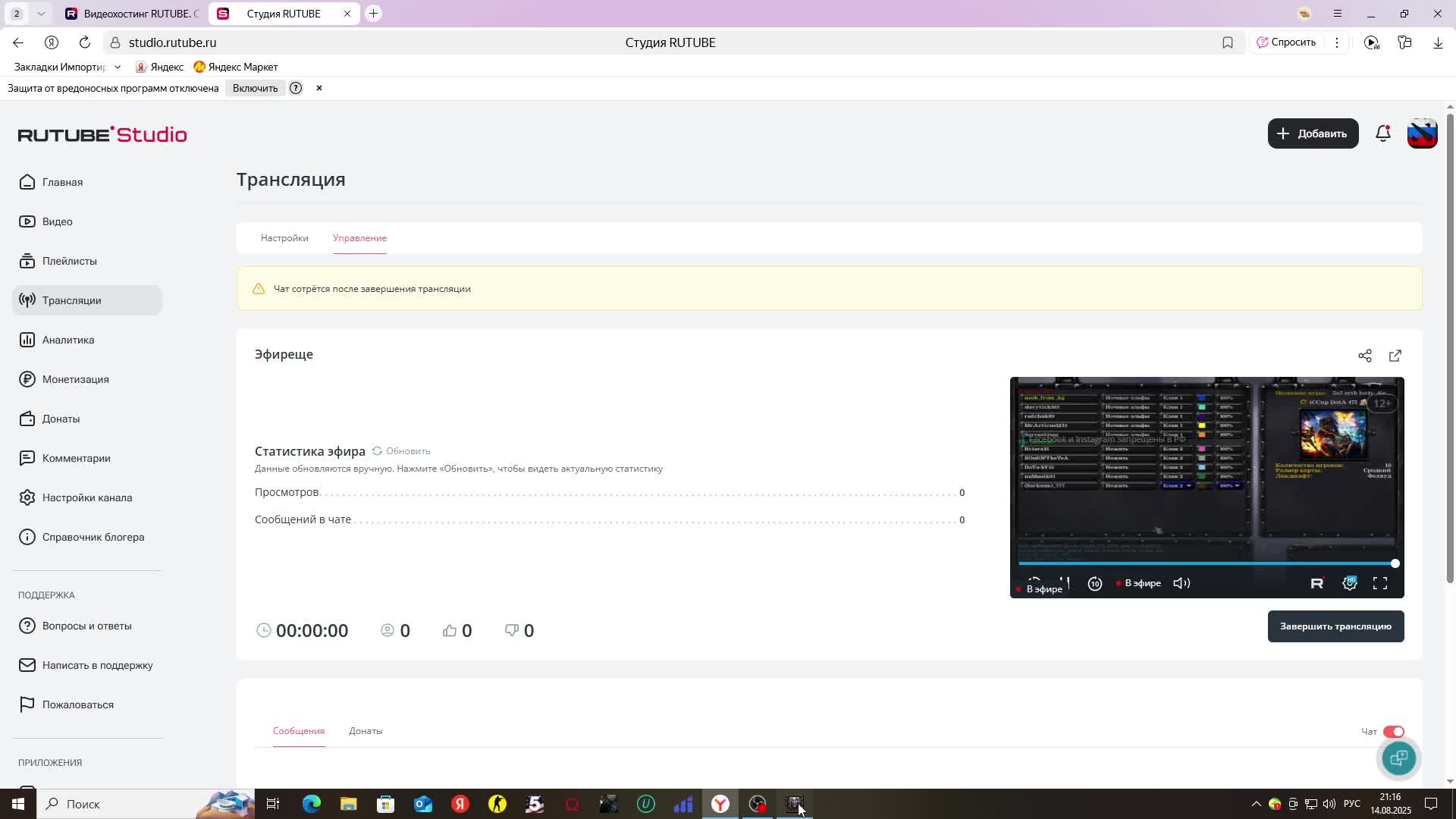Expand the tab group dropdown arrow
This screenshot has width=1456, height=819.
(x=41, y=14)
